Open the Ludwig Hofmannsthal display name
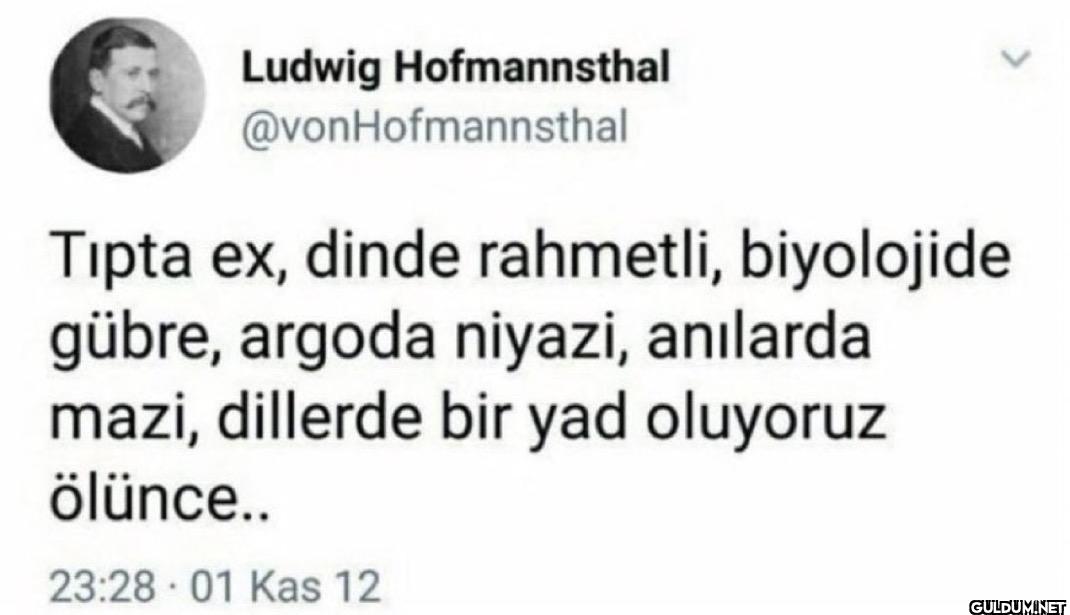Image resolution: width=1070 pixels, height=615 pixels. (456, 70)
